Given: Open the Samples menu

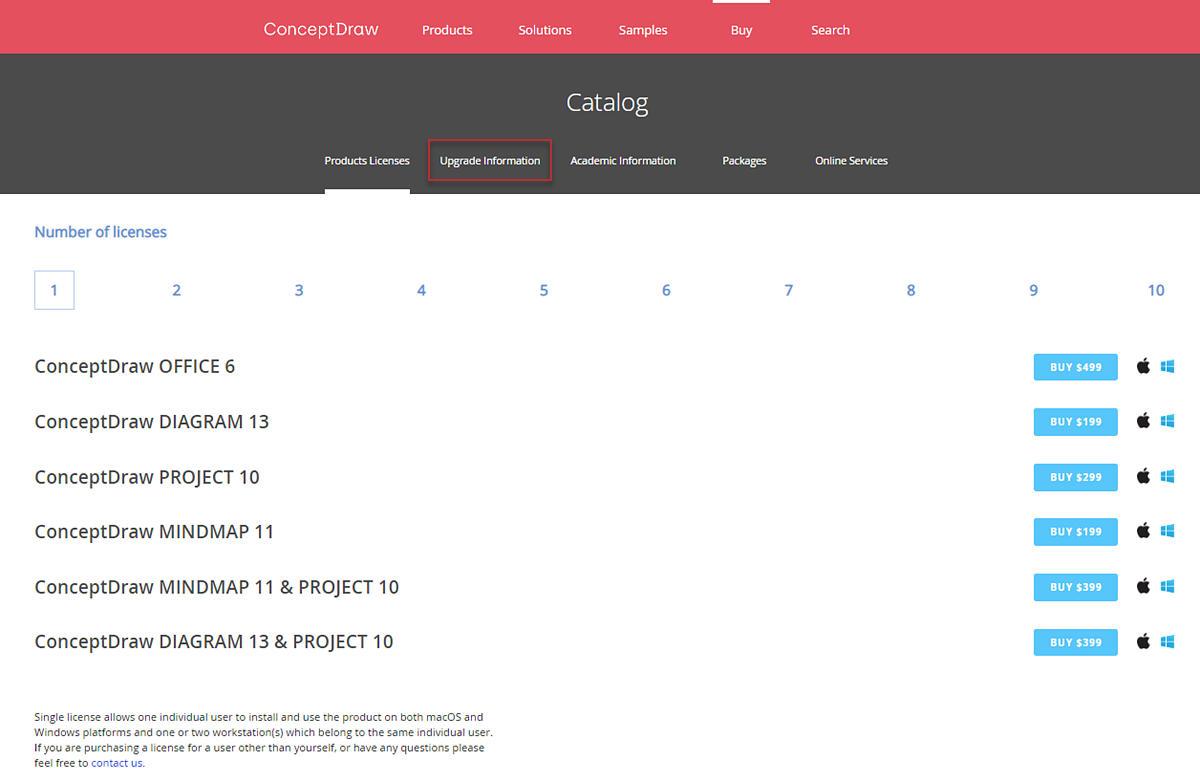Looking at the screenshot, I should pyautogui.click(x=643, y=30).
